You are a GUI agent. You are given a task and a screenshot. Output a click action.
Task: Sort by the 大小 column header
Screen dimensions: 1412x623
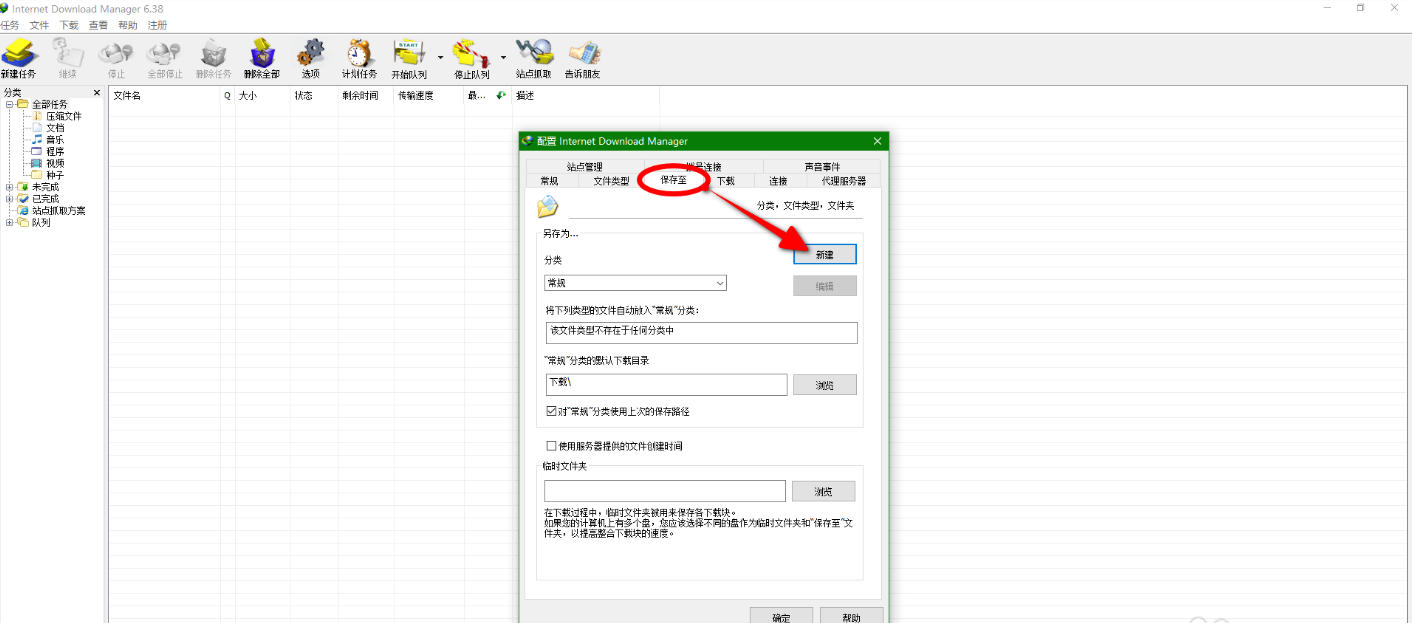click(262, 96)
